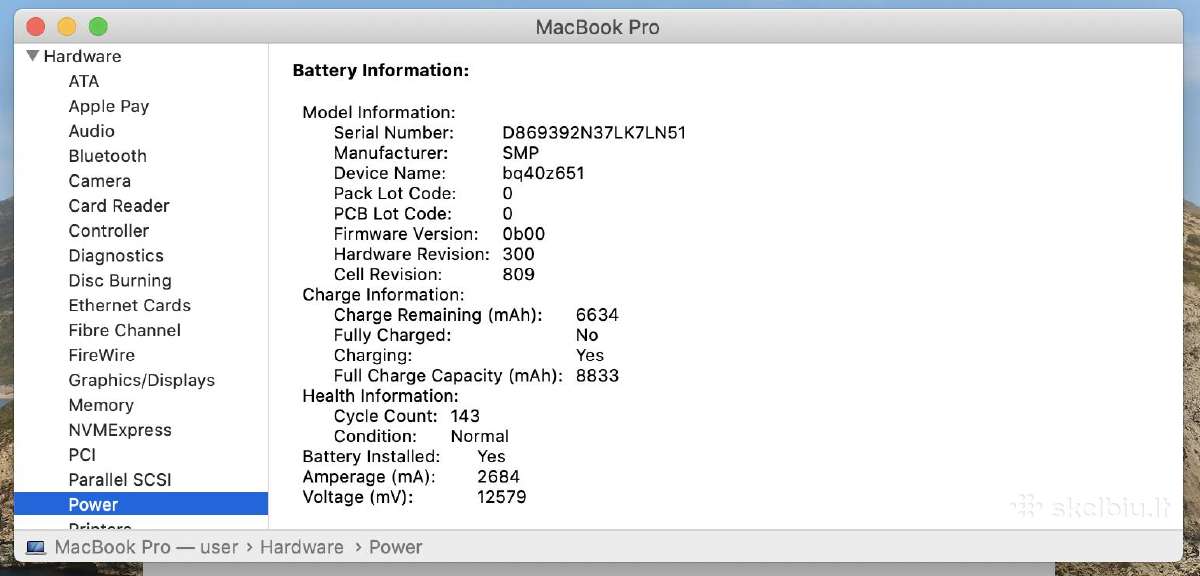Viewport: 1200px width, 576px height.
Task: Select NVMExpress in sidebar
Action: click(120, 430)
